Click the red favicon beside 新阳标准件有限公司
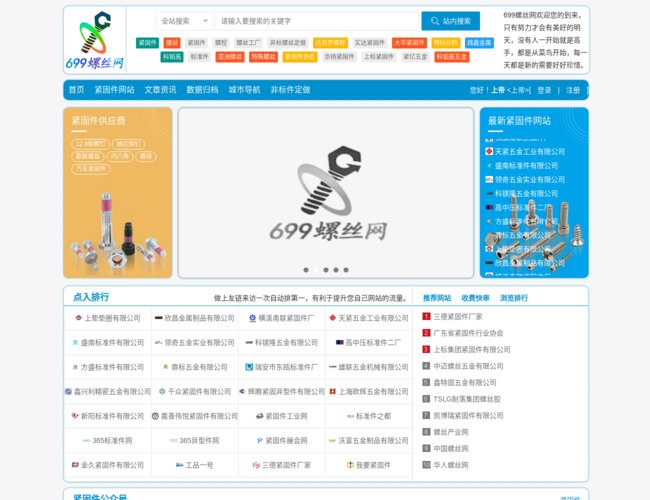 [x=75, y=416]
